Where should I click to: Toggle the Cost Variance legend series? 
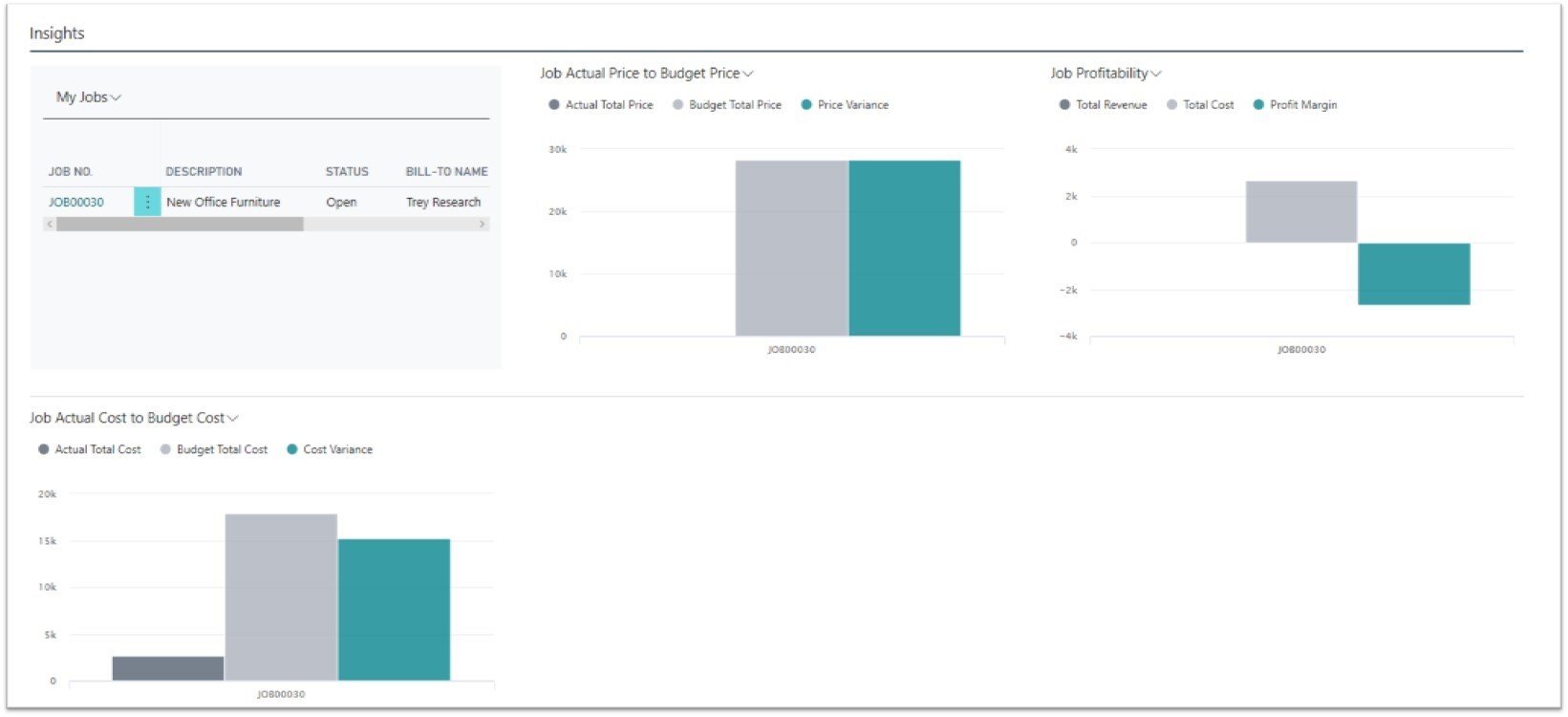pyautogui.click(x=330, y=449)
